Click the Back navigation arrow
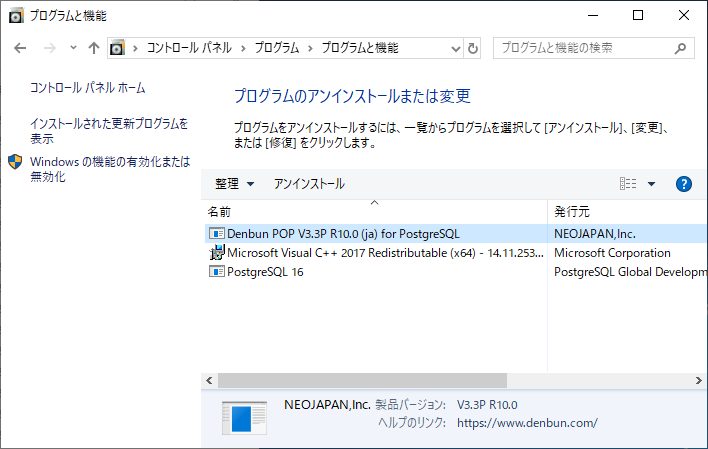This screenshot has width=708, height=449. 21,48
